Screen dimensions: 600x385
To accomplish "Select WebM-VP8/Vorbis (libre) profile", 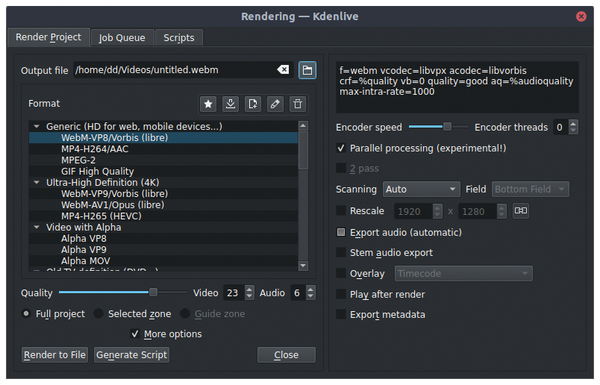I will coord(163,138).
